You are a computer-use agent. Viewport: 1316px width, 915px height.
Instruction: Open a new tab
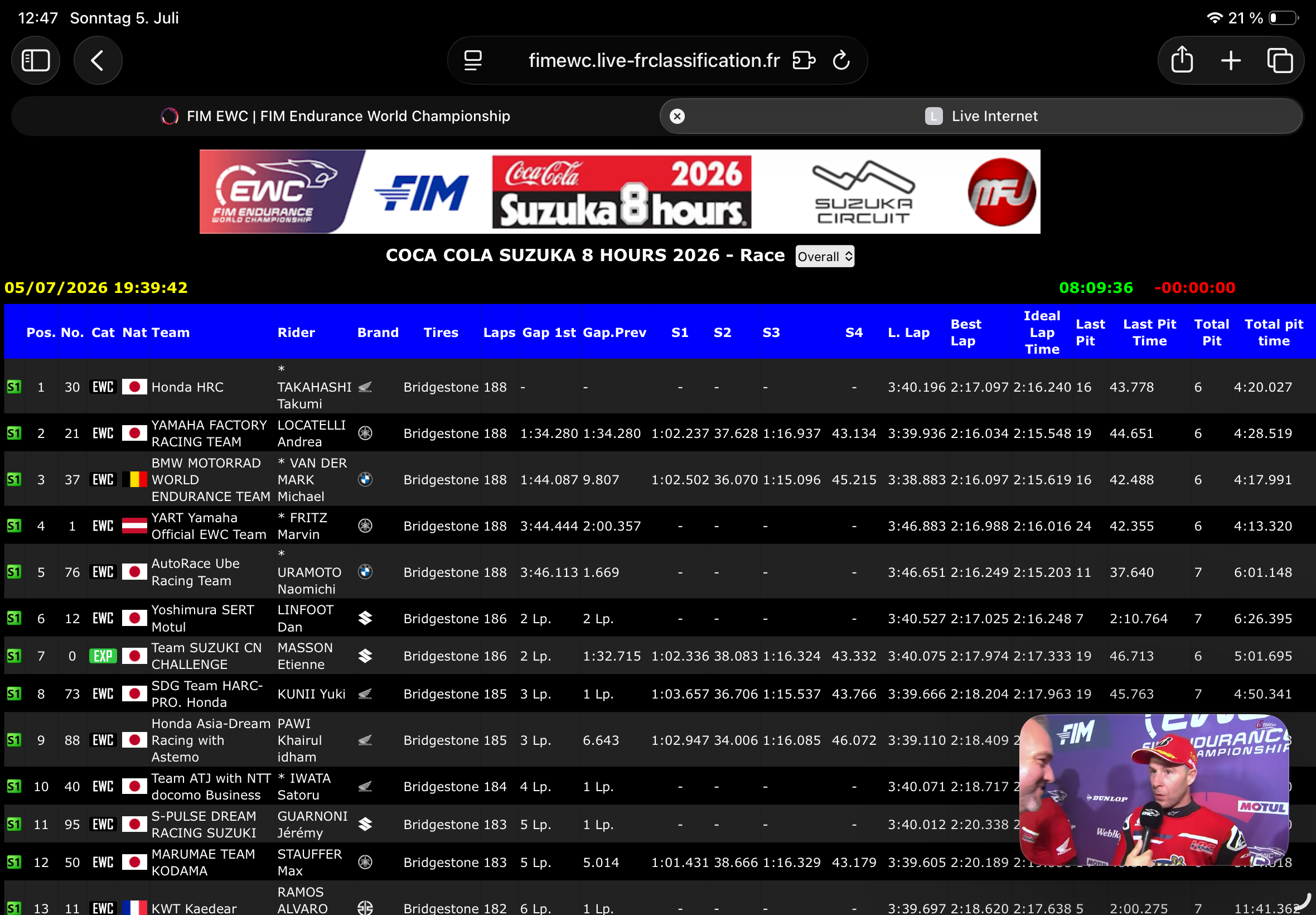pyautogui.click(x=1231, y=60)
